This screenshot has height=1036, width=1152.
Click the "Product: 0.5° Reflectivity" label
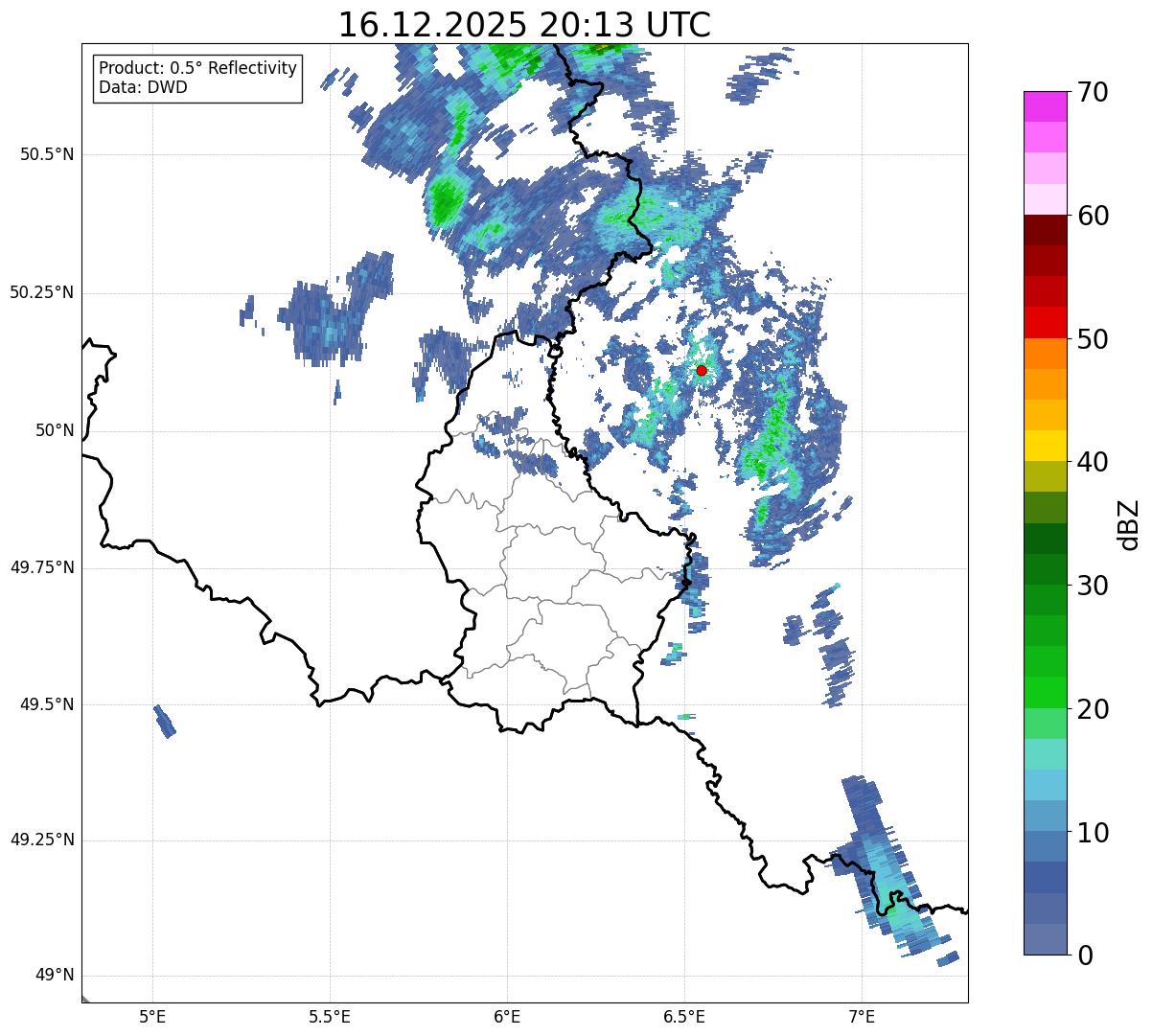(197, 69)
